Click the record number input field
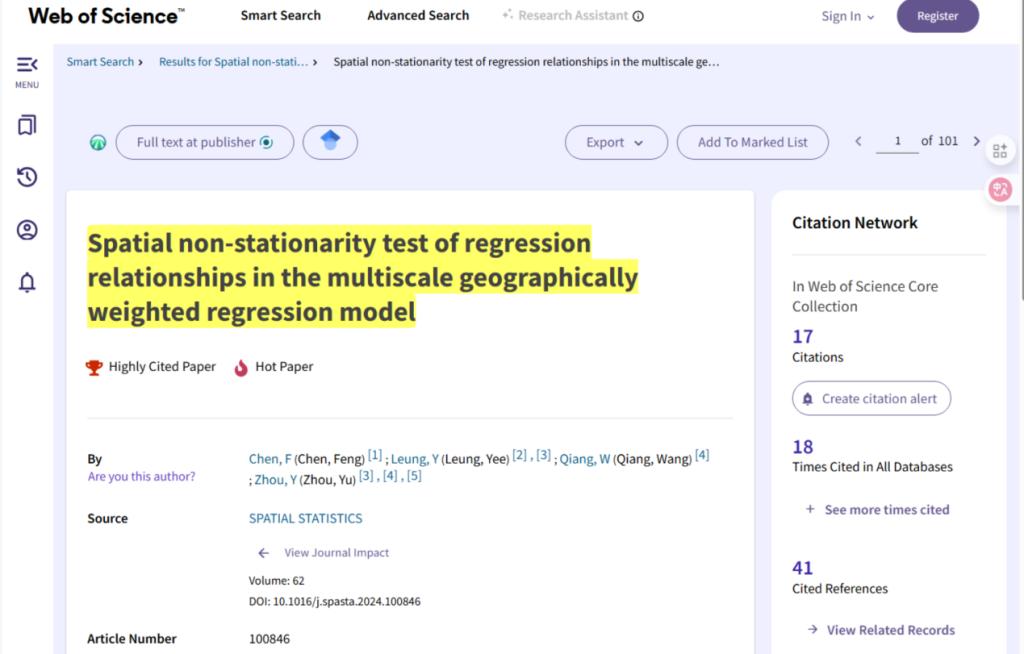 pyautogui.click(x=897, y=142)
